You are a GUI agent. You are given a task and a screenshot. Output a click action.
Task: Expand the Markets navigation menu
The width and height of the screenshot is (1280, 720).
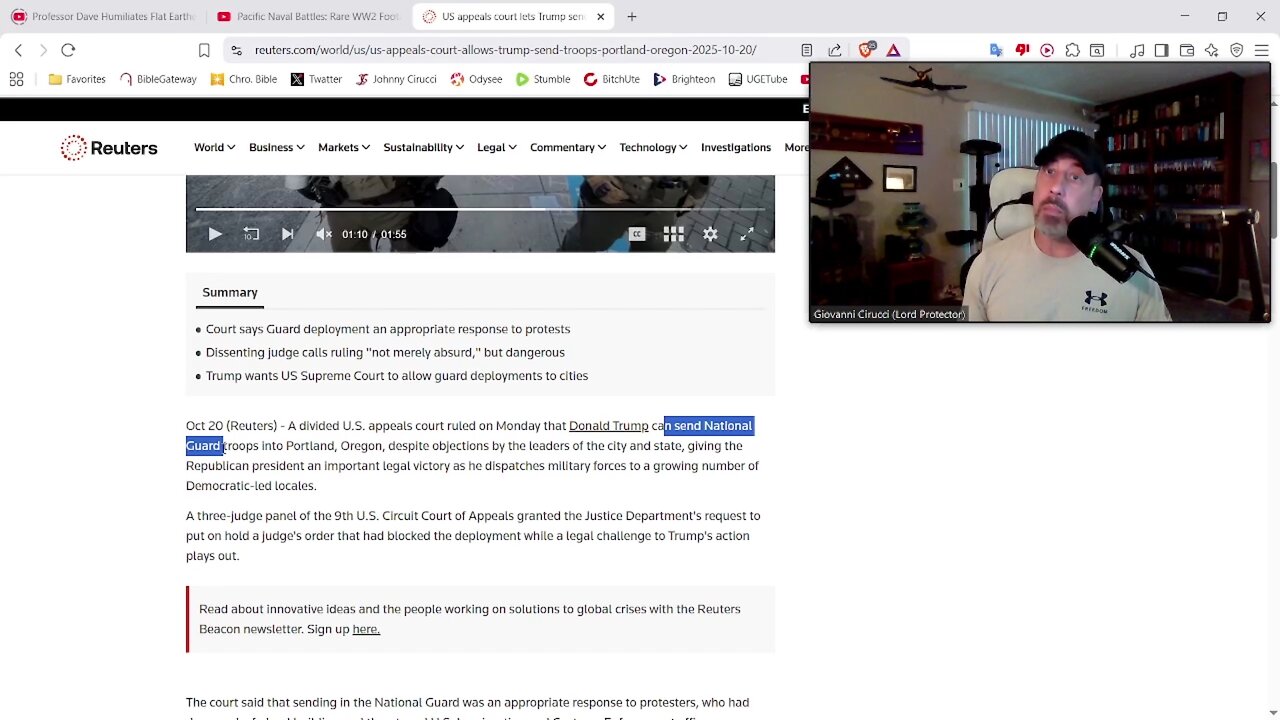[343, 147]
